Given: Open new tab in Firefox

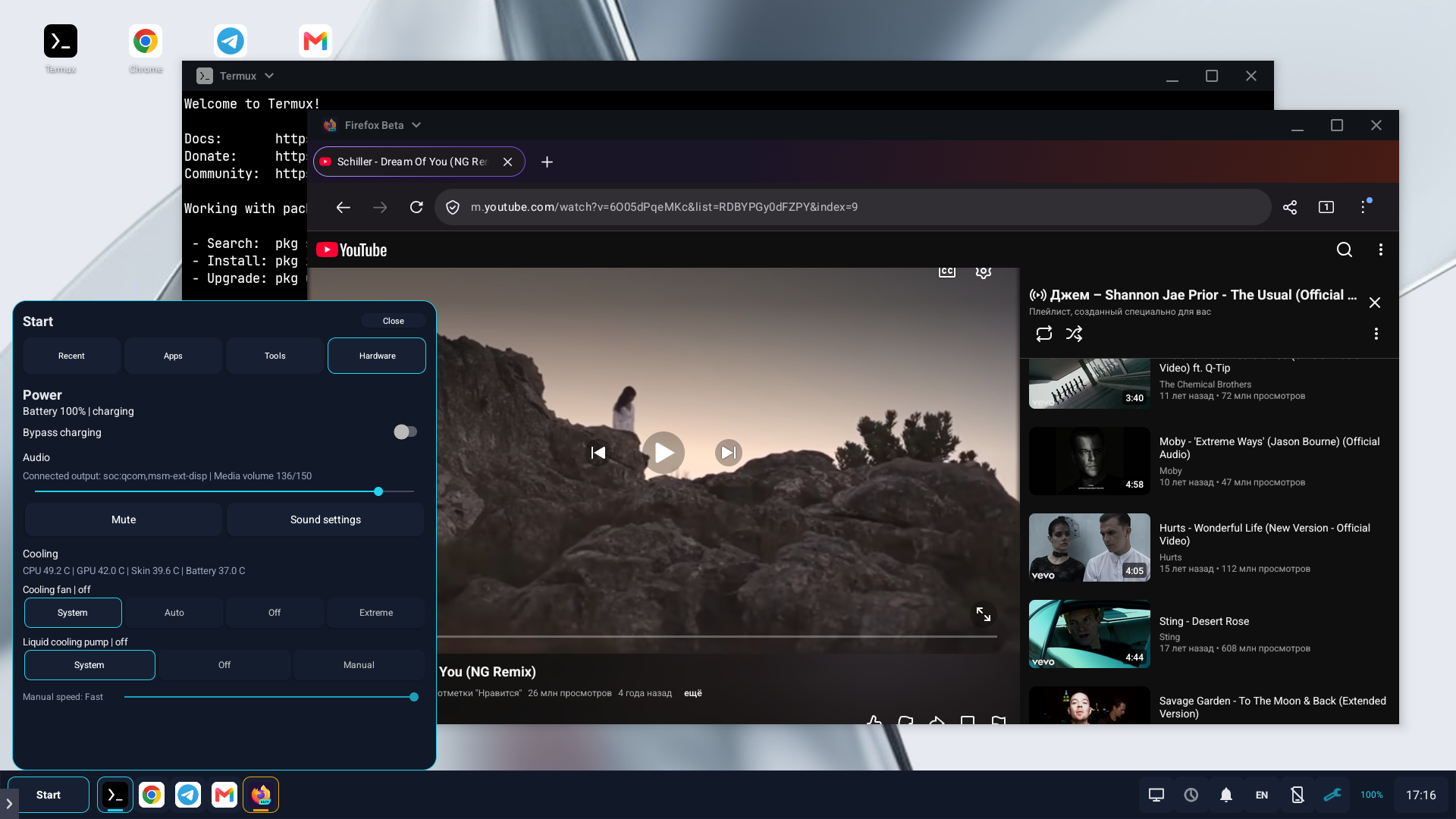Looking at the screenshot, I should tap(547, 162).
